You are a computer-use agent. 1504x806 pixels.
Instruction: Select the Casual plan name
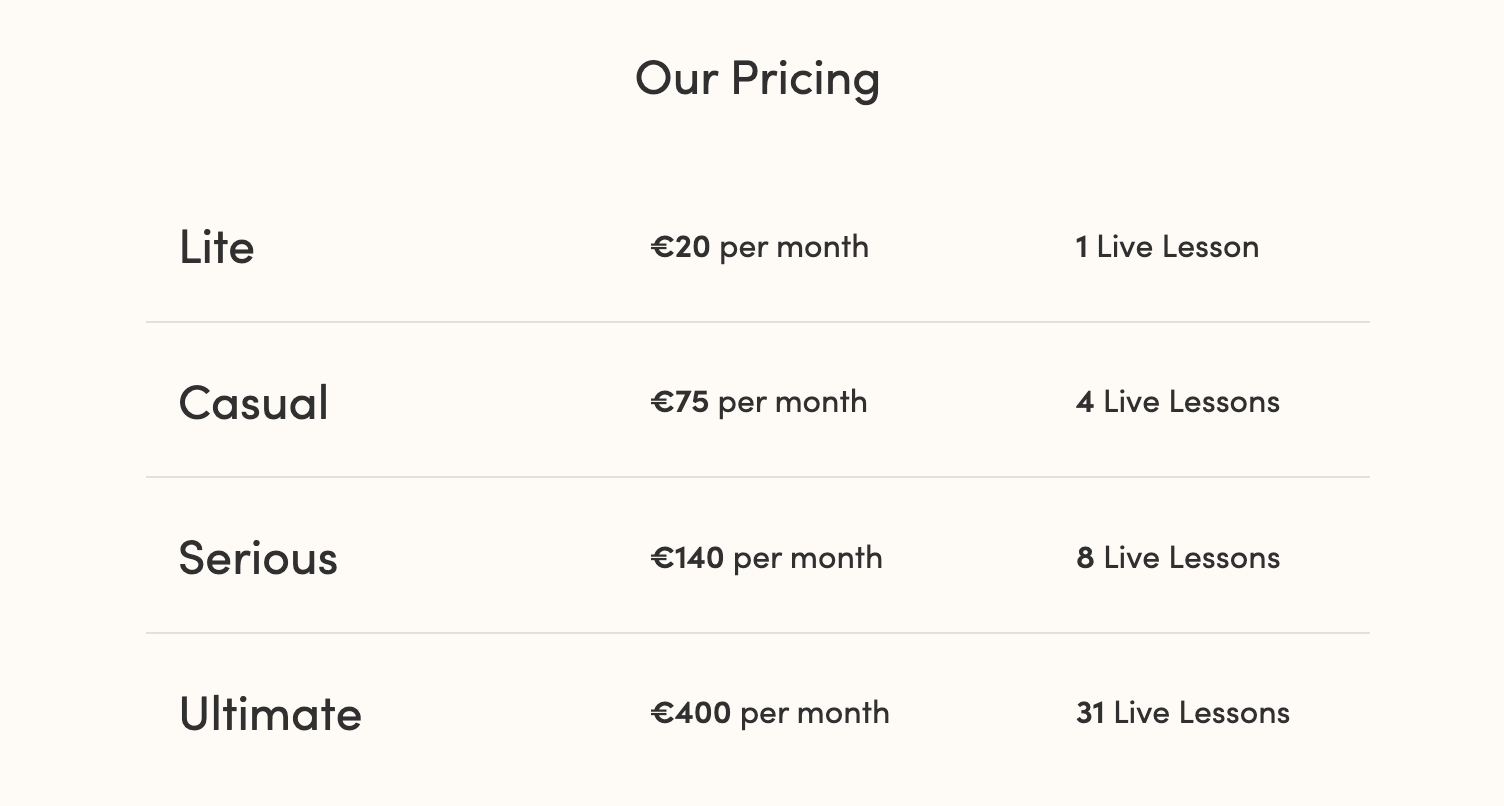(254, 403)
